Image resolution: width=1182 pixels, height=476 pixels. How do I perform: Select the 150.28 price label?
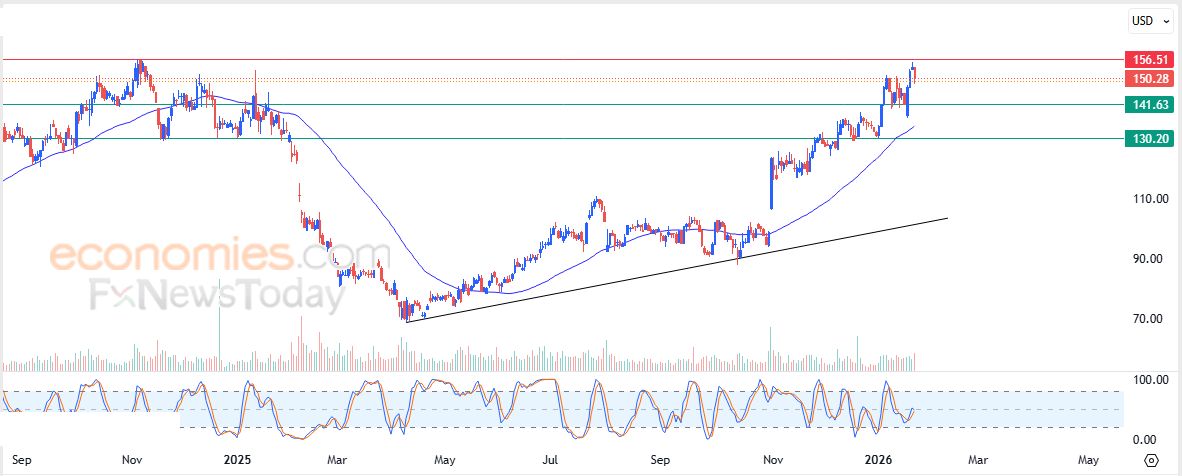pyautogui.click(x=1148, y=78)
